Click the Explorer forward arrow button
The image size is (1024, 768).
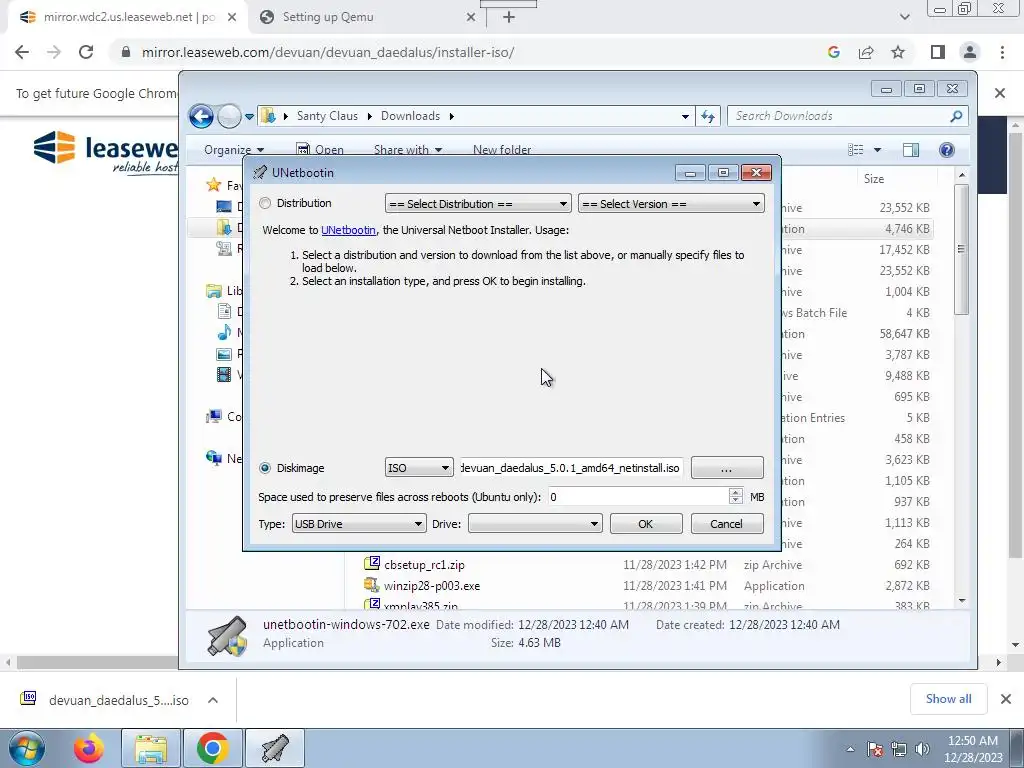[229, 116]
